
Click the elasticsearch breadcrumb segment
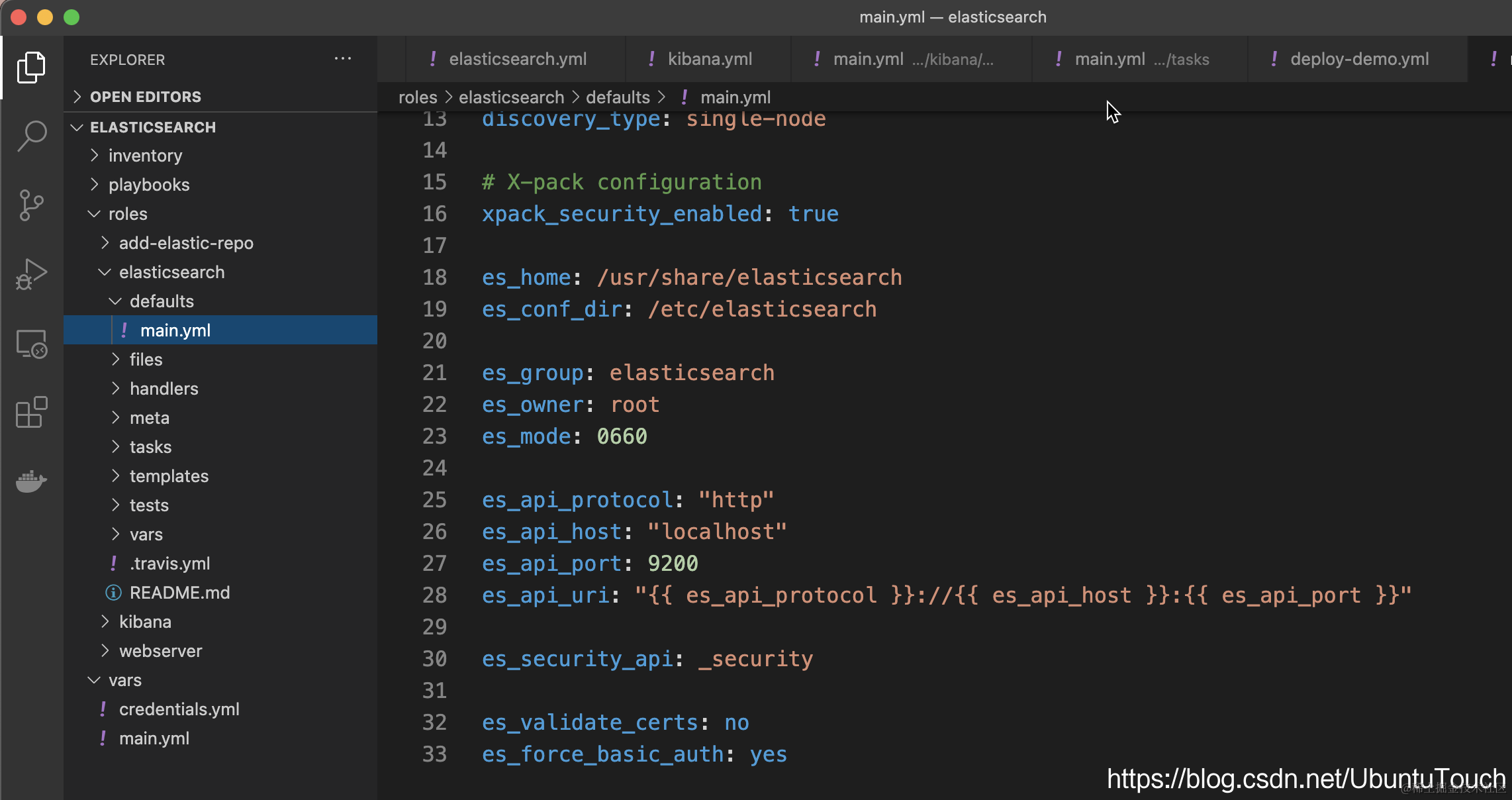pyautogui.click(x=511, y=97)
